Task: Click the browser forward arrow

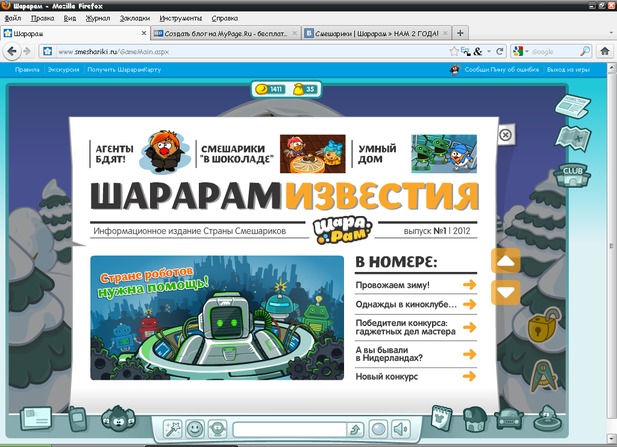Action: pos(27,51)
